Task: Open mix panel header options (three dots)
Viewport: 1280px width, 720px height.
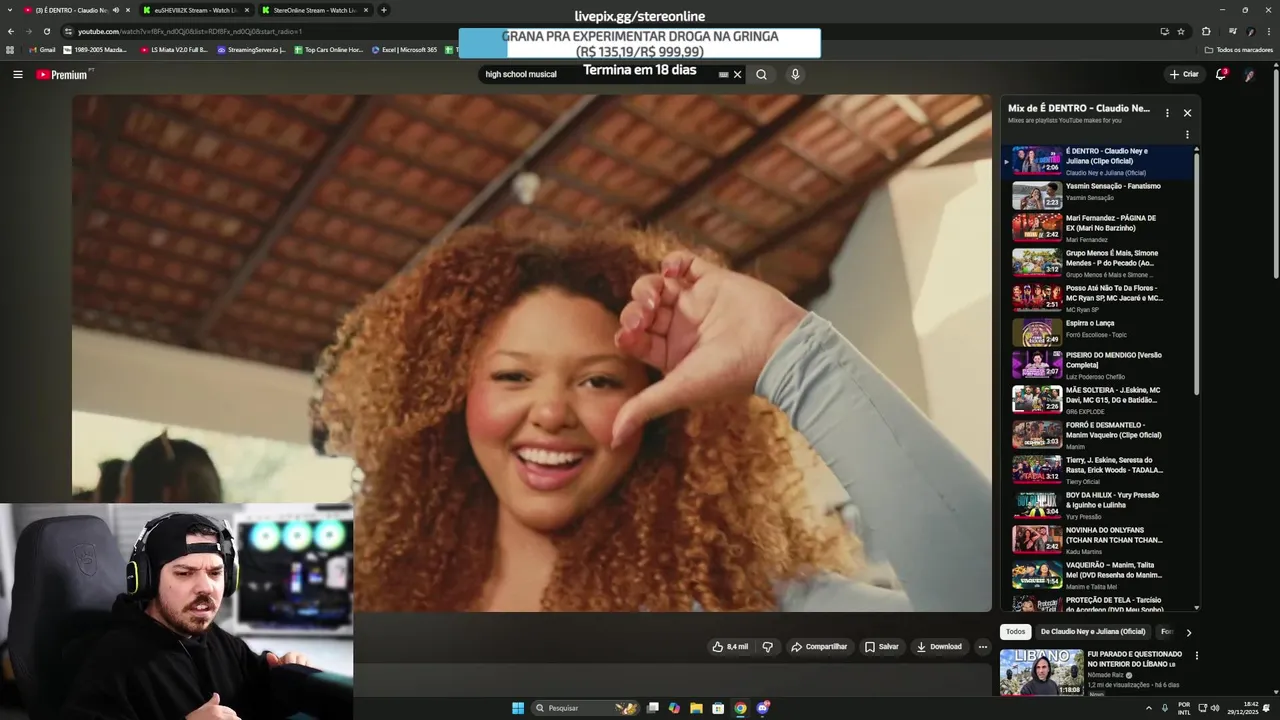Action: [1167, 113]
